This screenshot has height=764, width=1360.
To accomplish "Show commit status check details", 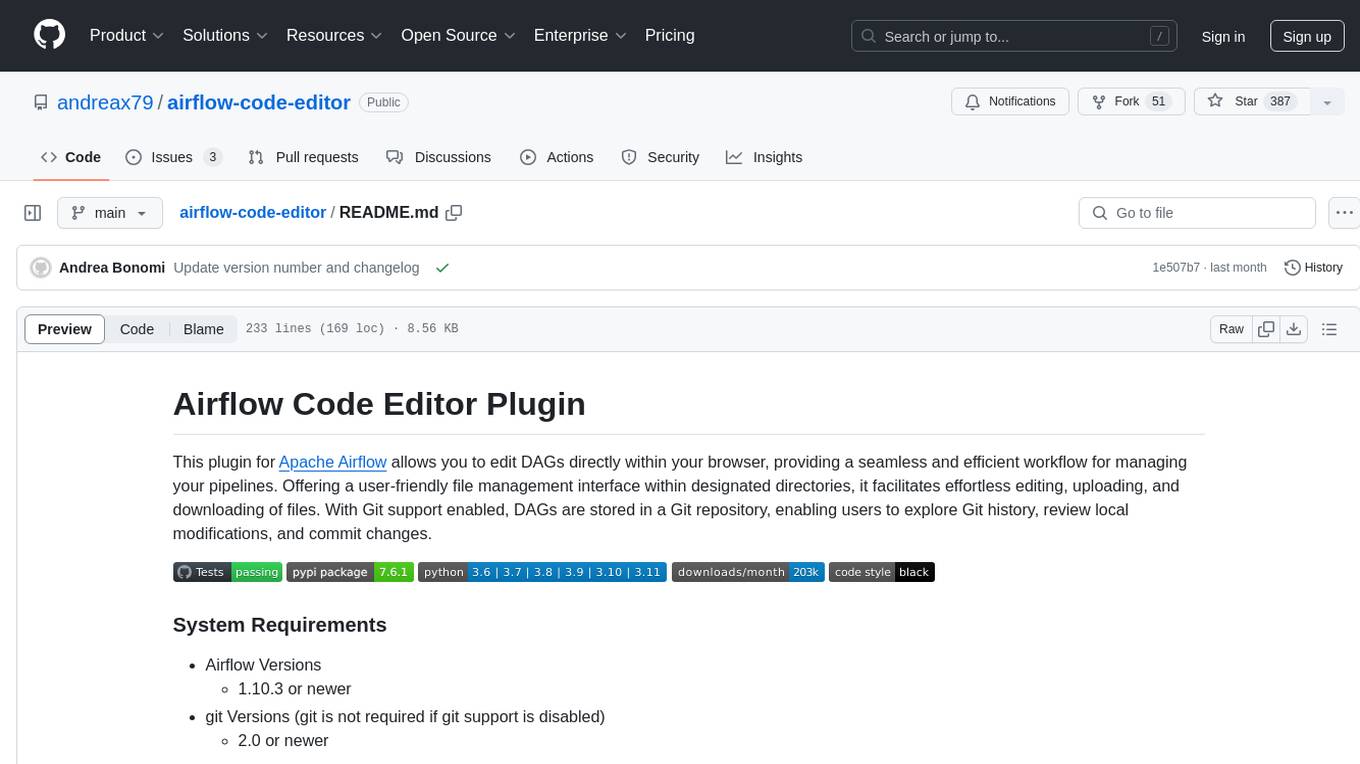I will pos(442,268).
